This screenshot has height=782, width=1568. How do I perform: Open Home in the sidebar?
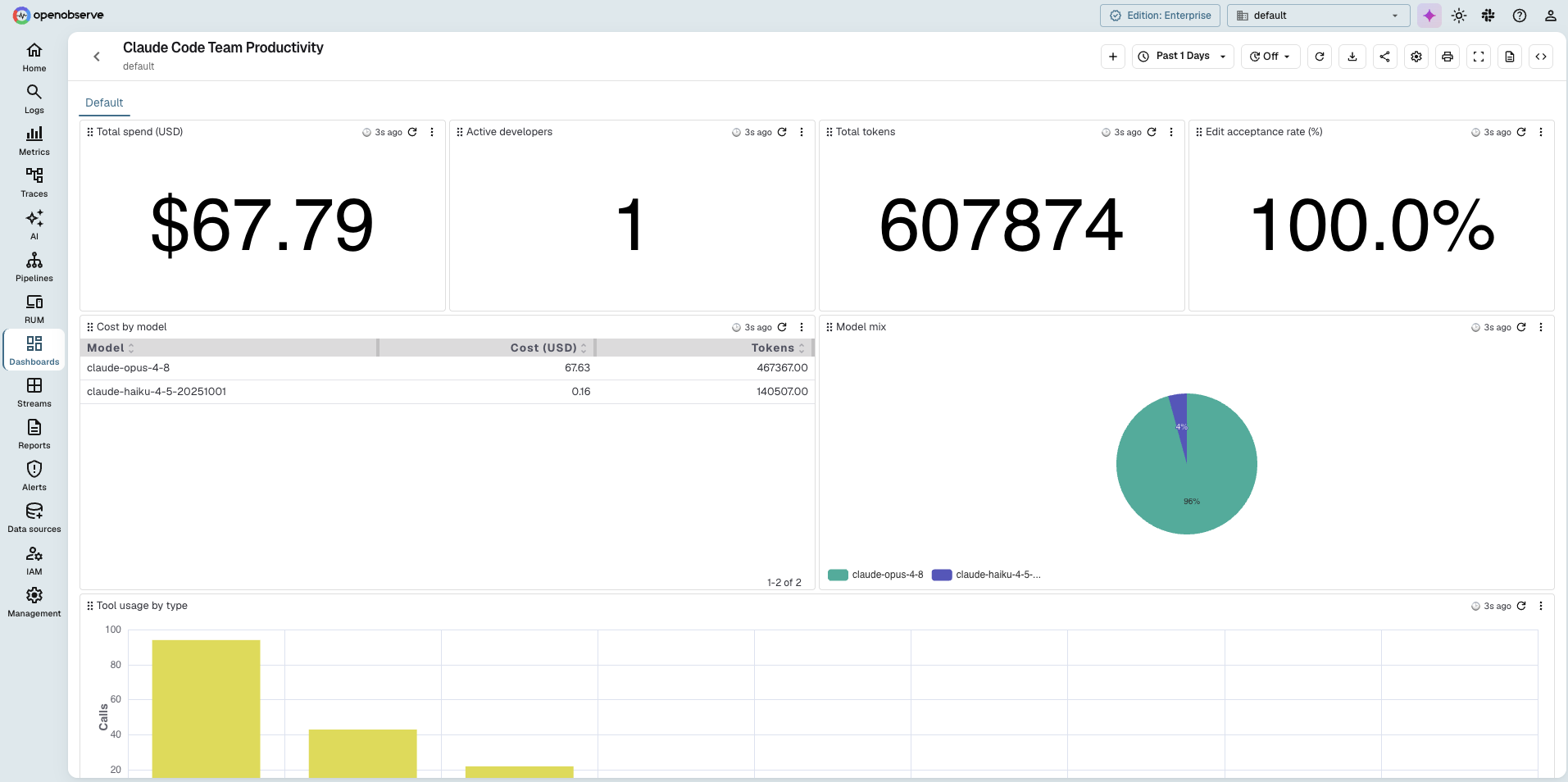(34, 57)
